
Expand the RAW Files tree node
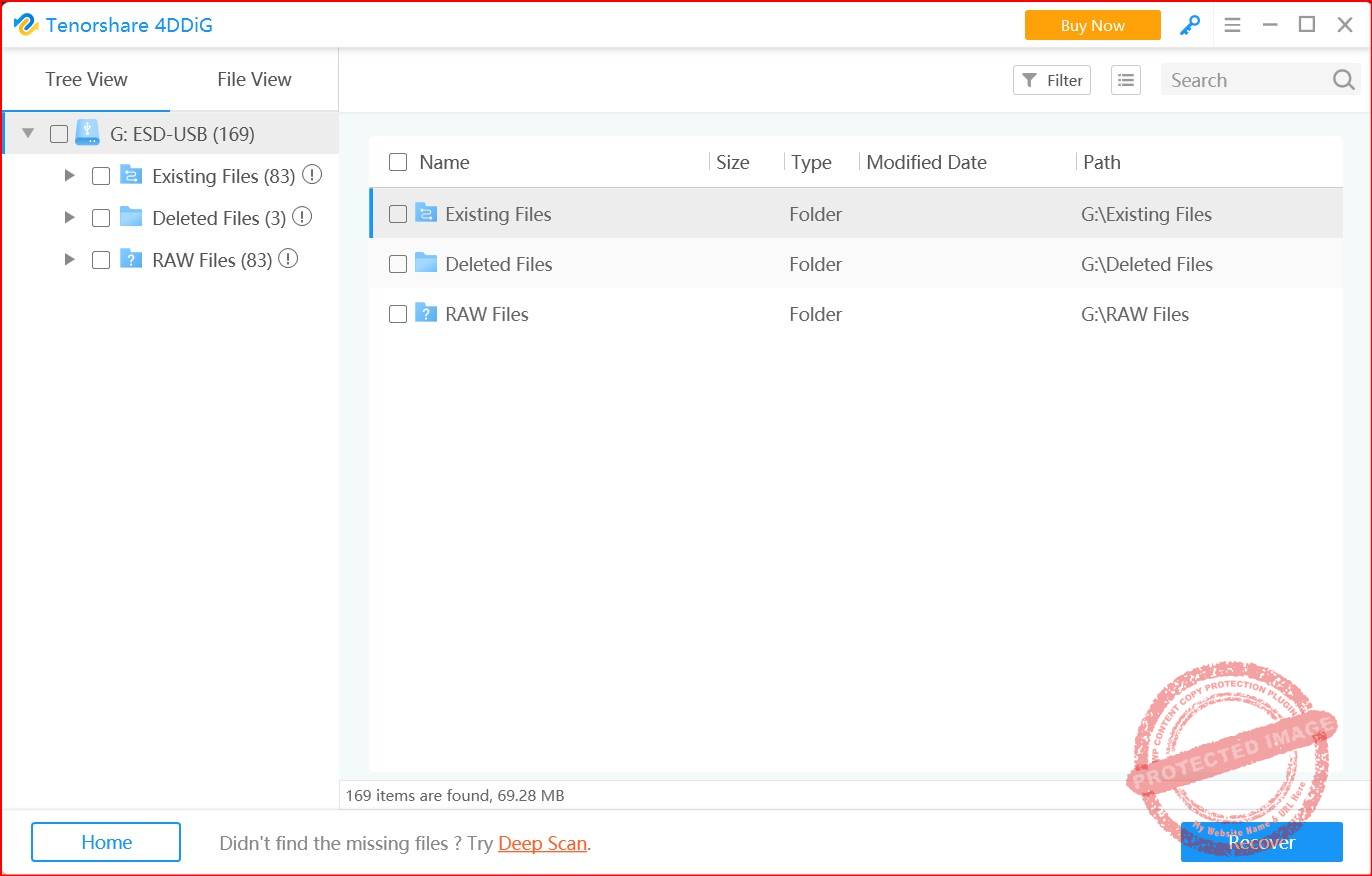pos(69,259)
